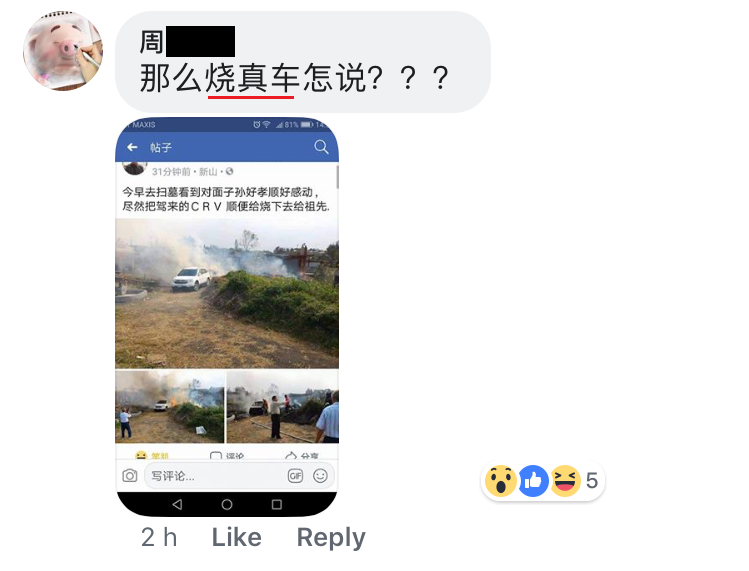
Task: Click the search magnifier icon in blue header
Action: [x=321, y=147]
